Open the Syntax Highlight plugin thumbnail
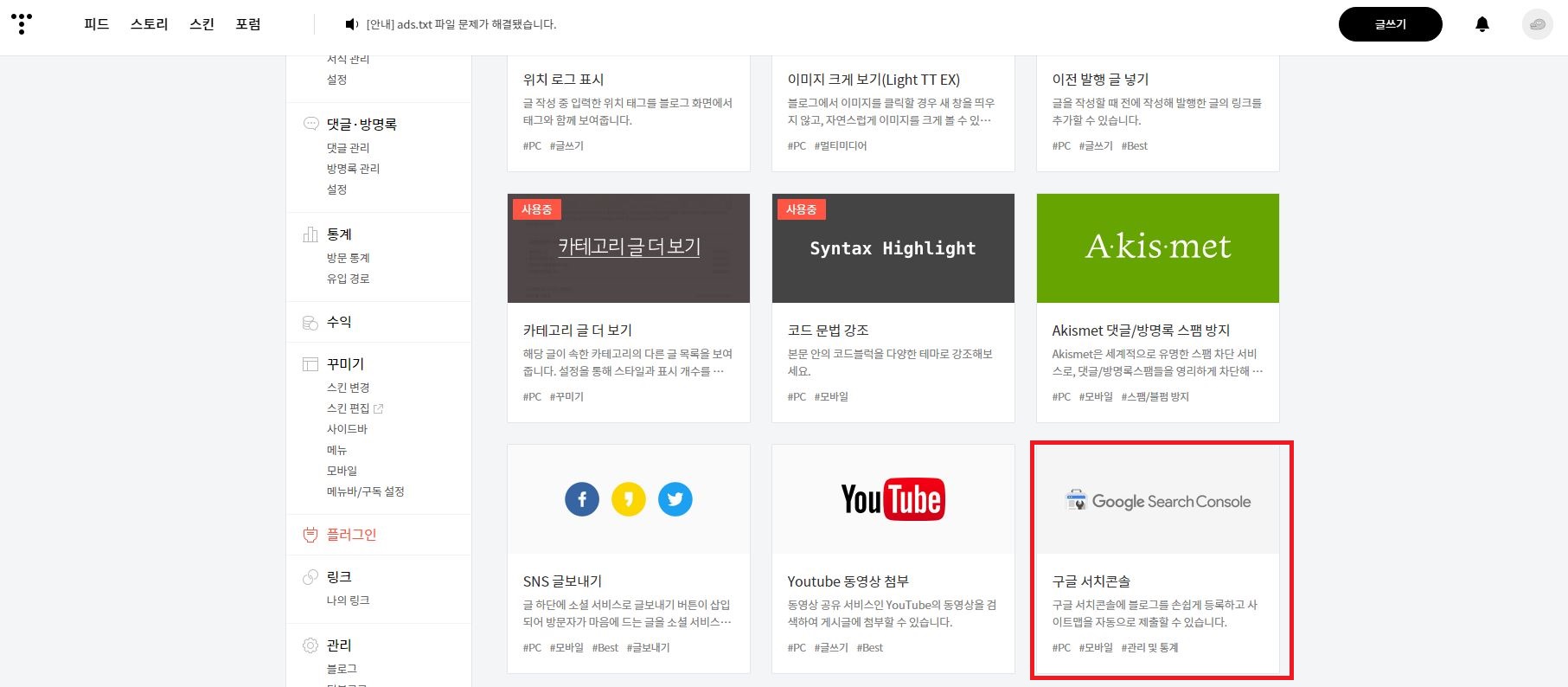This screenshot has height=687, width=1568. click(893, 248)
